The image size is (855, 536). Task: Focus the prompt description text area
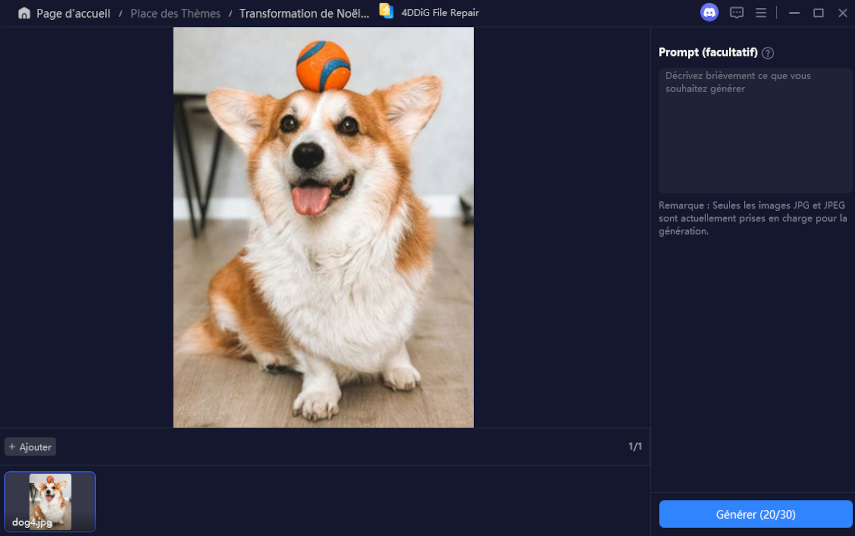pos(755,130)
